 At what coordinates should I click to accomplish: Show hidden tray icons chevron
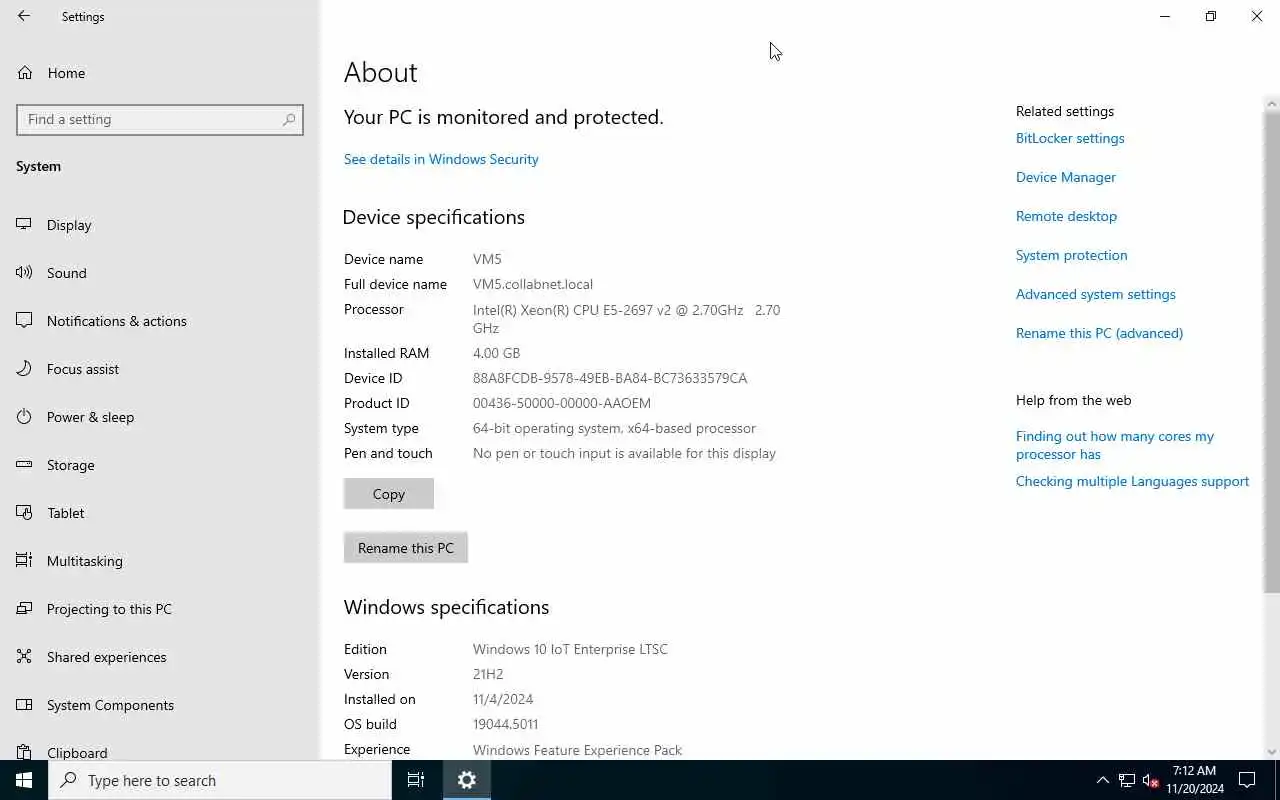1103,780
